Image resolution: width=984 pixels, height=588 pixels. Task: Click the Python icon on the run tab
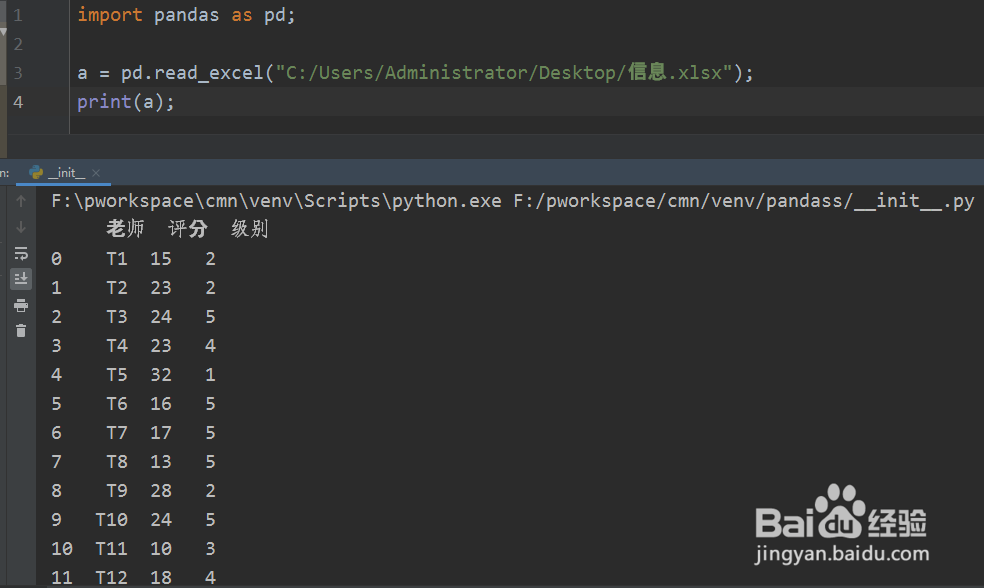pos(36,173)
